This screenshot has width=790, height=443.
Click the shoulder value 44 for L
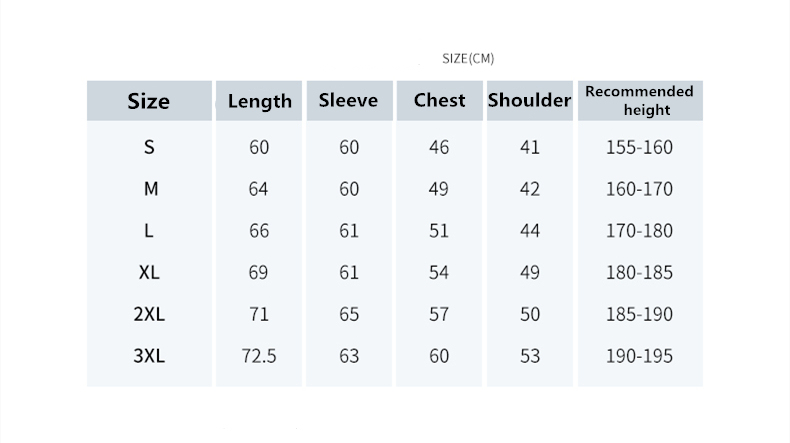(x=530, y=231)
